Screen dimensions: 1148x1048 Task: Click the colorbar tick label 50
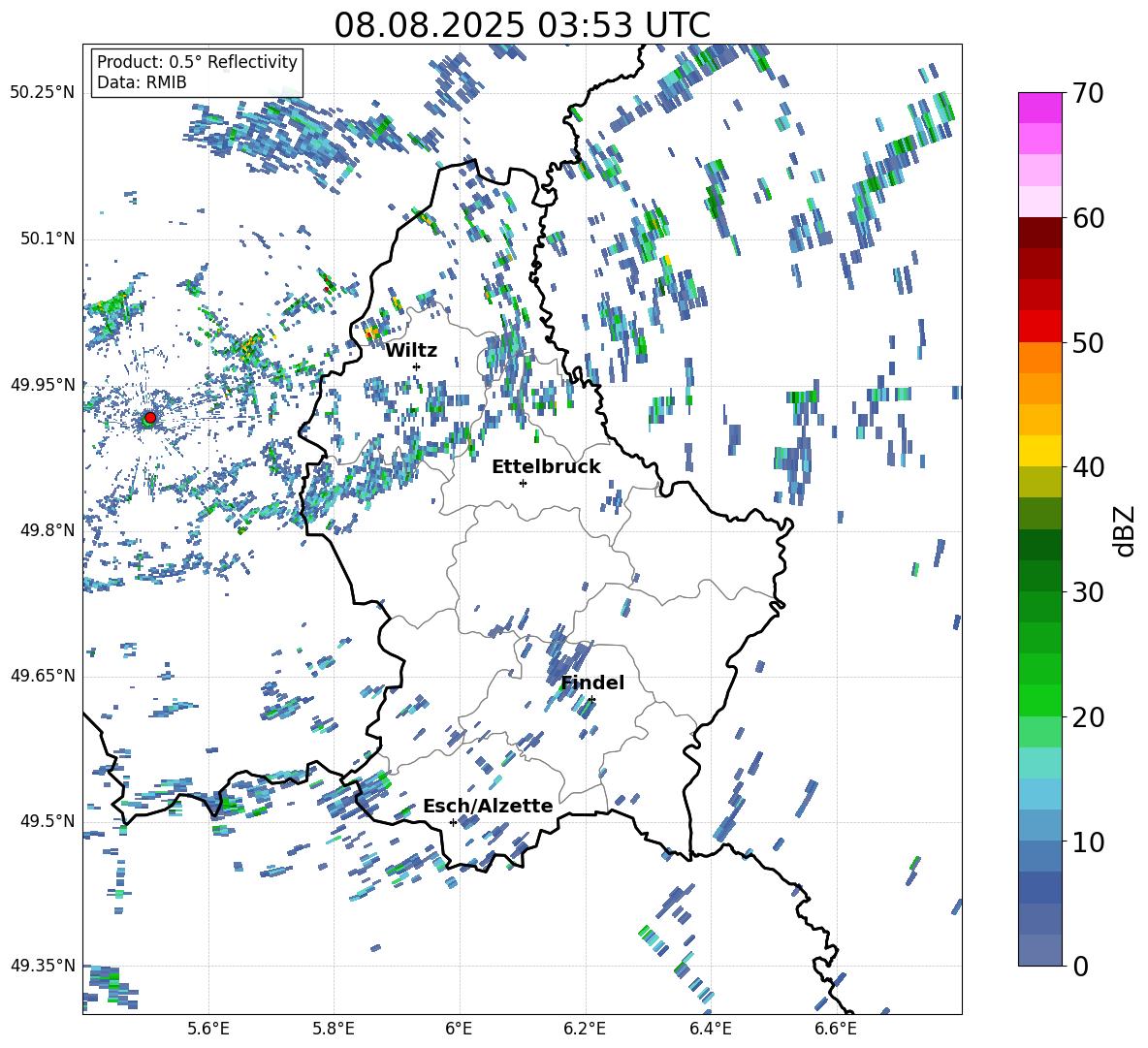1088,343
